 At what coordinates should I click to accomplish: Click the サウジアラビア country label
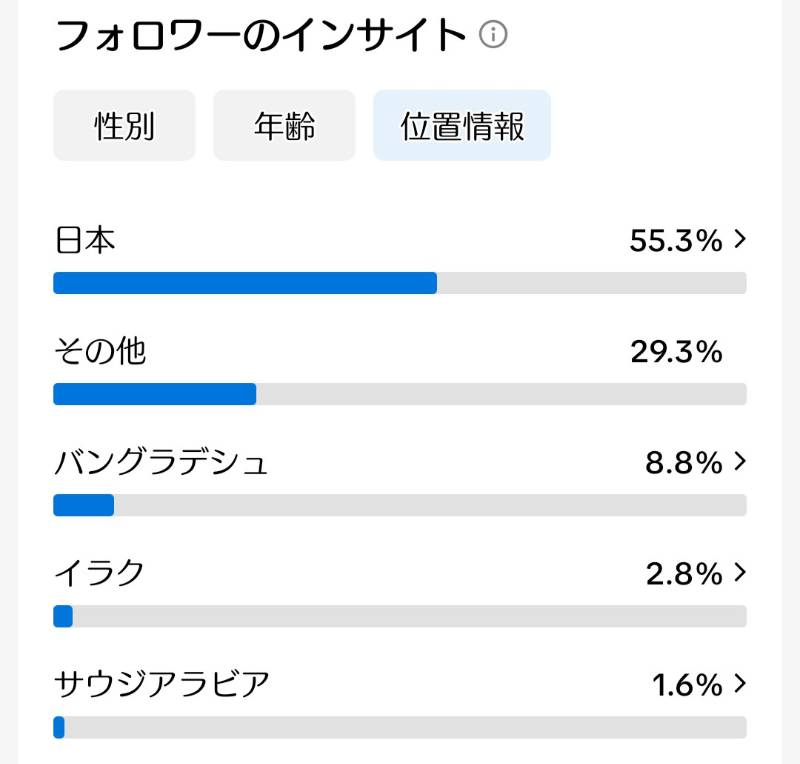tap(162, 684)
